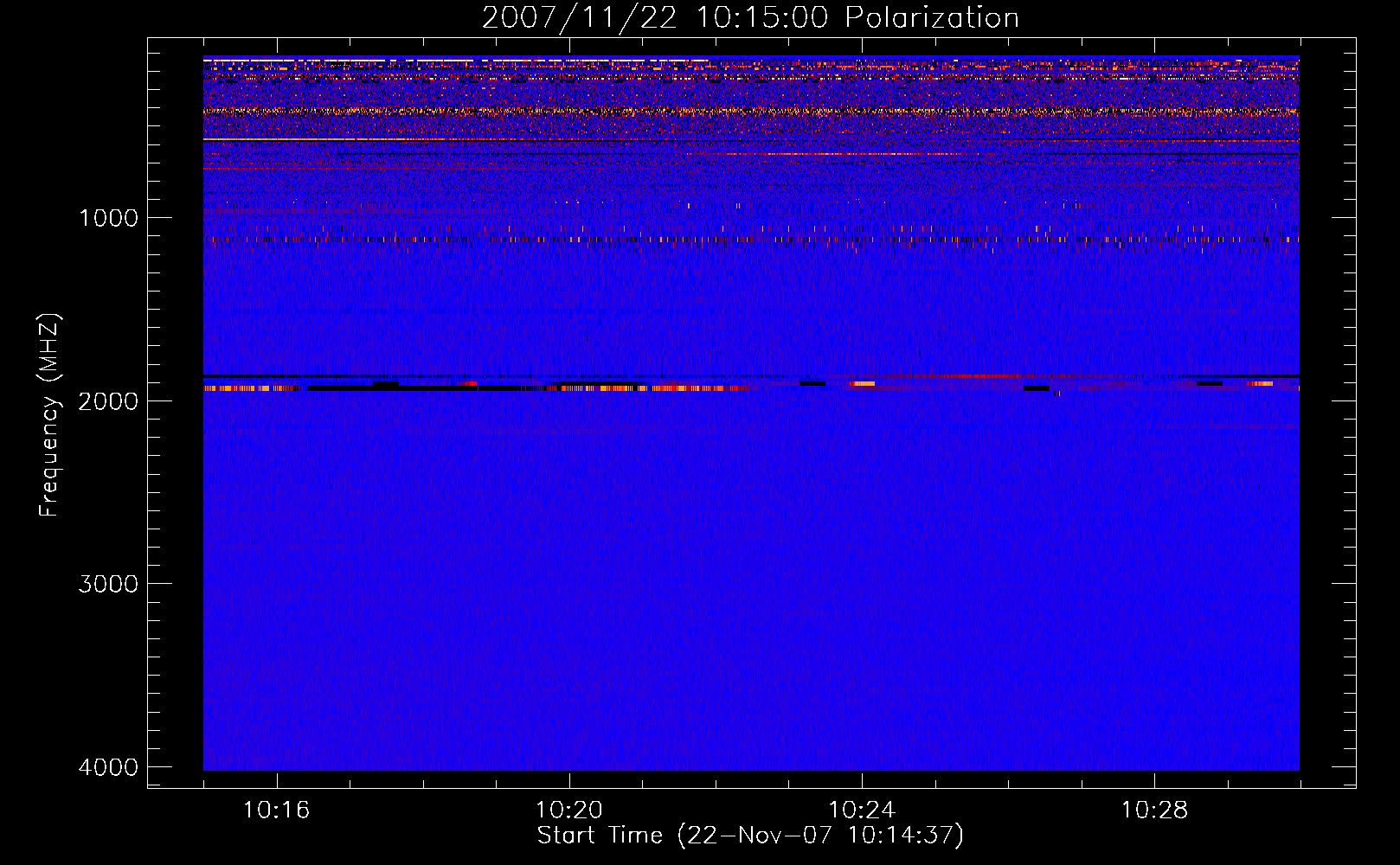
Task: Click the plot title '2007/11/22 10:15:00 Polarization'
Action: 750,17
